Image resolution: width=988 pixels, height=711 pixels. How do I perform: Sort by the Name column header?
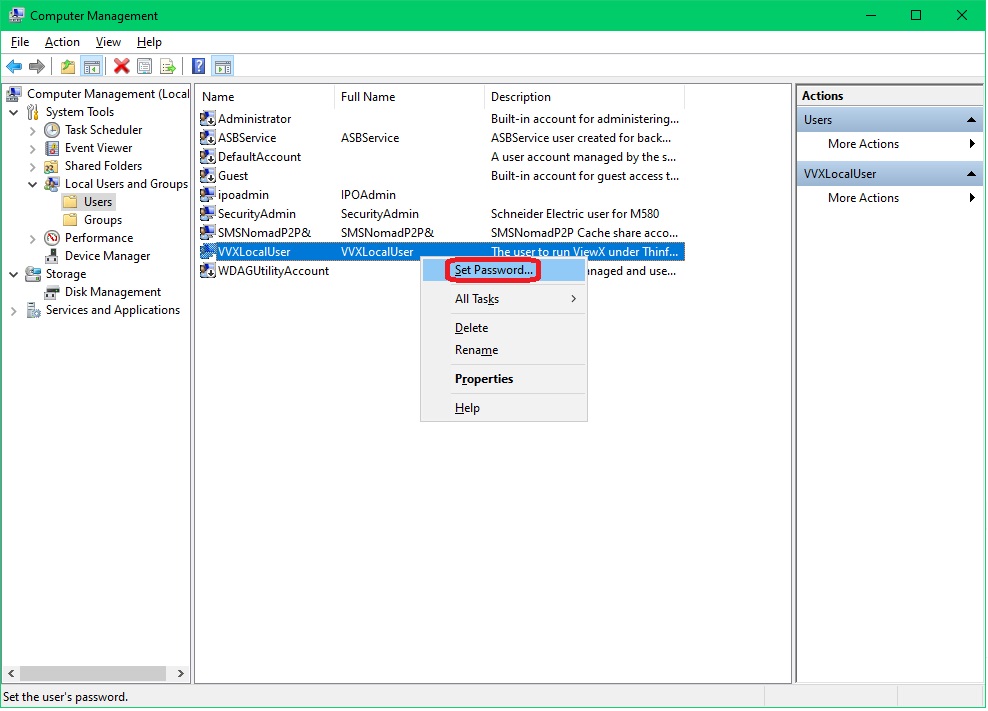pyautogui.click(x=265, y=96)
